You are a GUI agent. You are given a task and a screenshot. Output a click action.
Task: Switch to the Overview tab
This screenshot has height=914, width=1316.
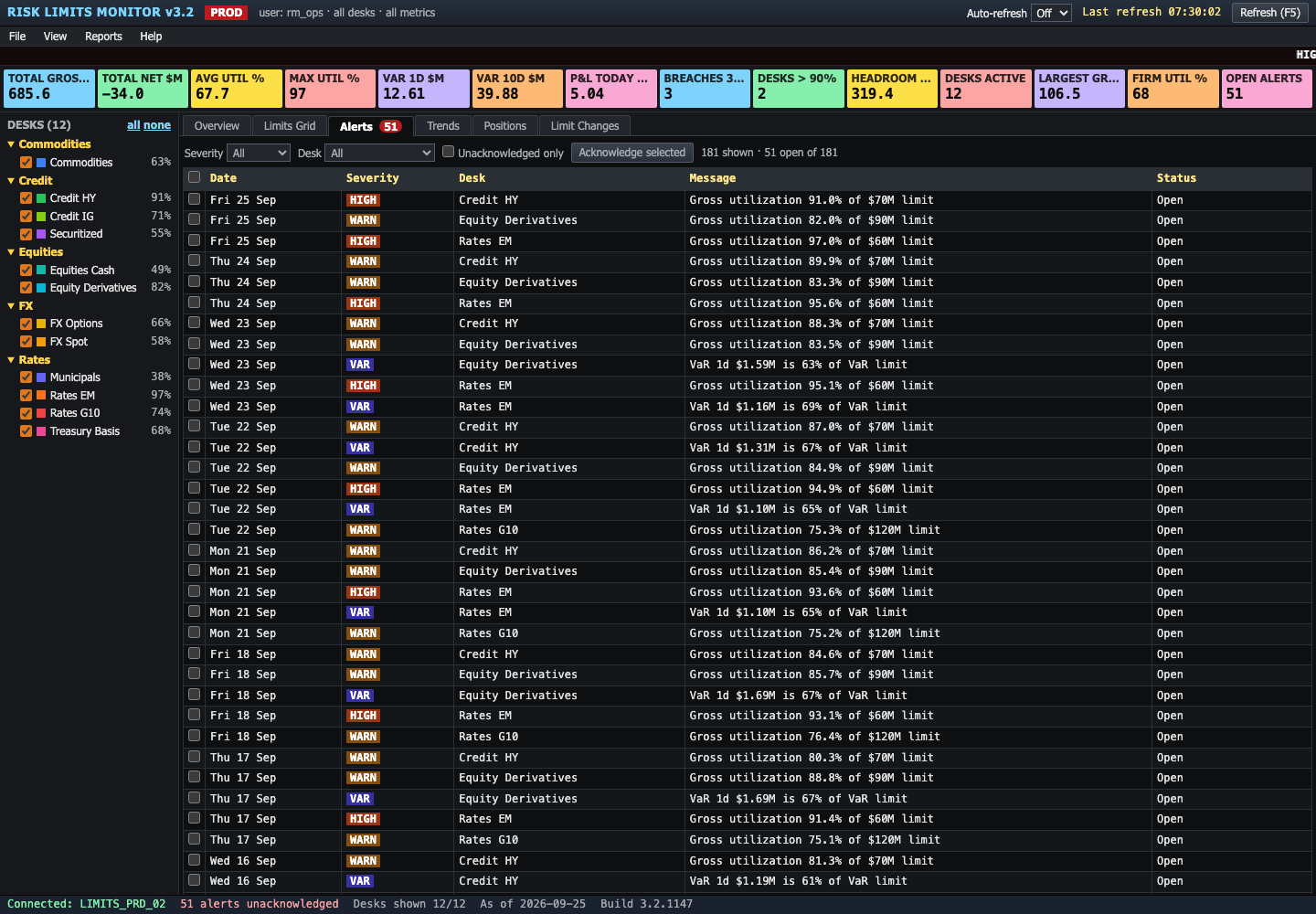point(217,126)
